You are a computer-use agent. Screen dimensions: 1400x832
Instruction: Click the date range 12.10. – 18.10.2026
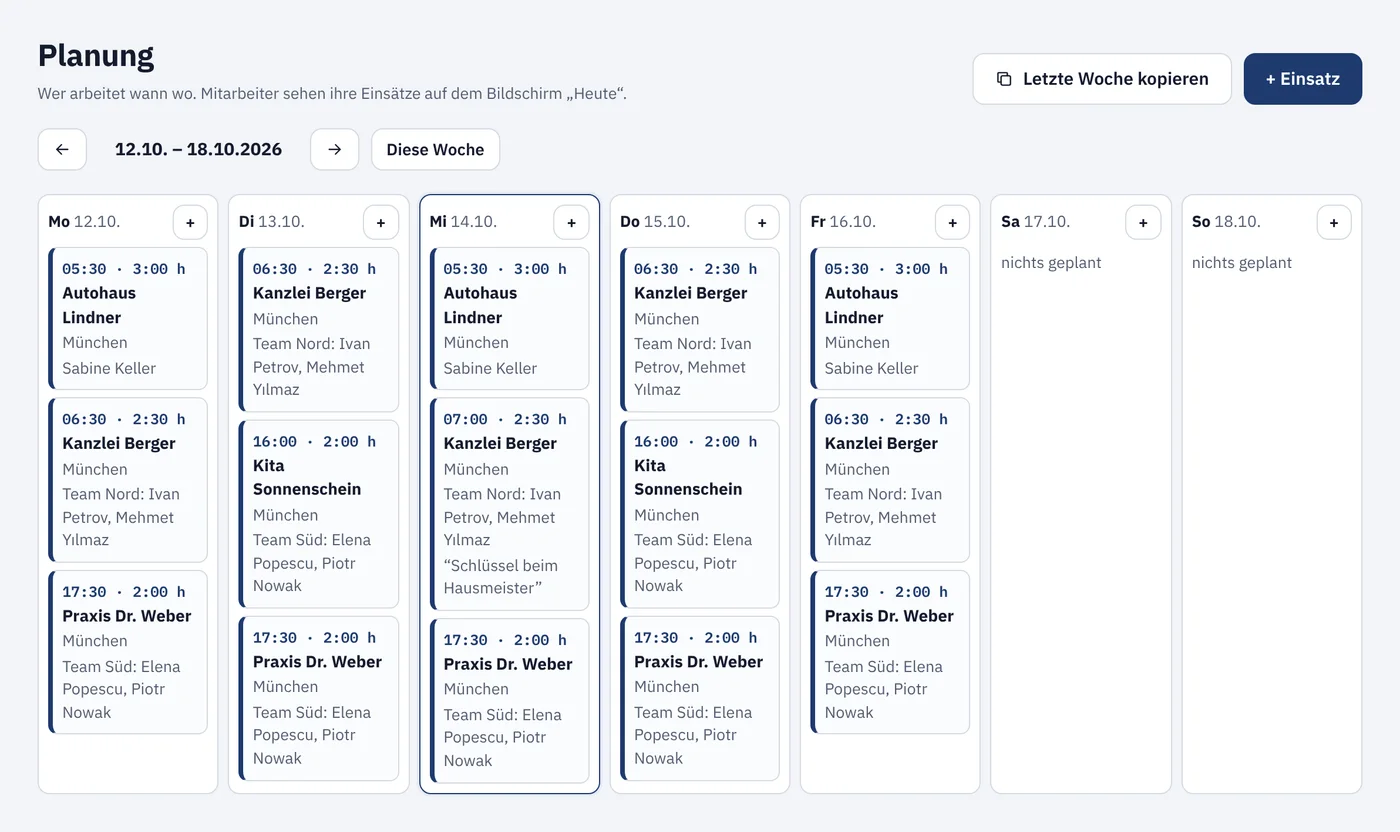pos(198,149)
